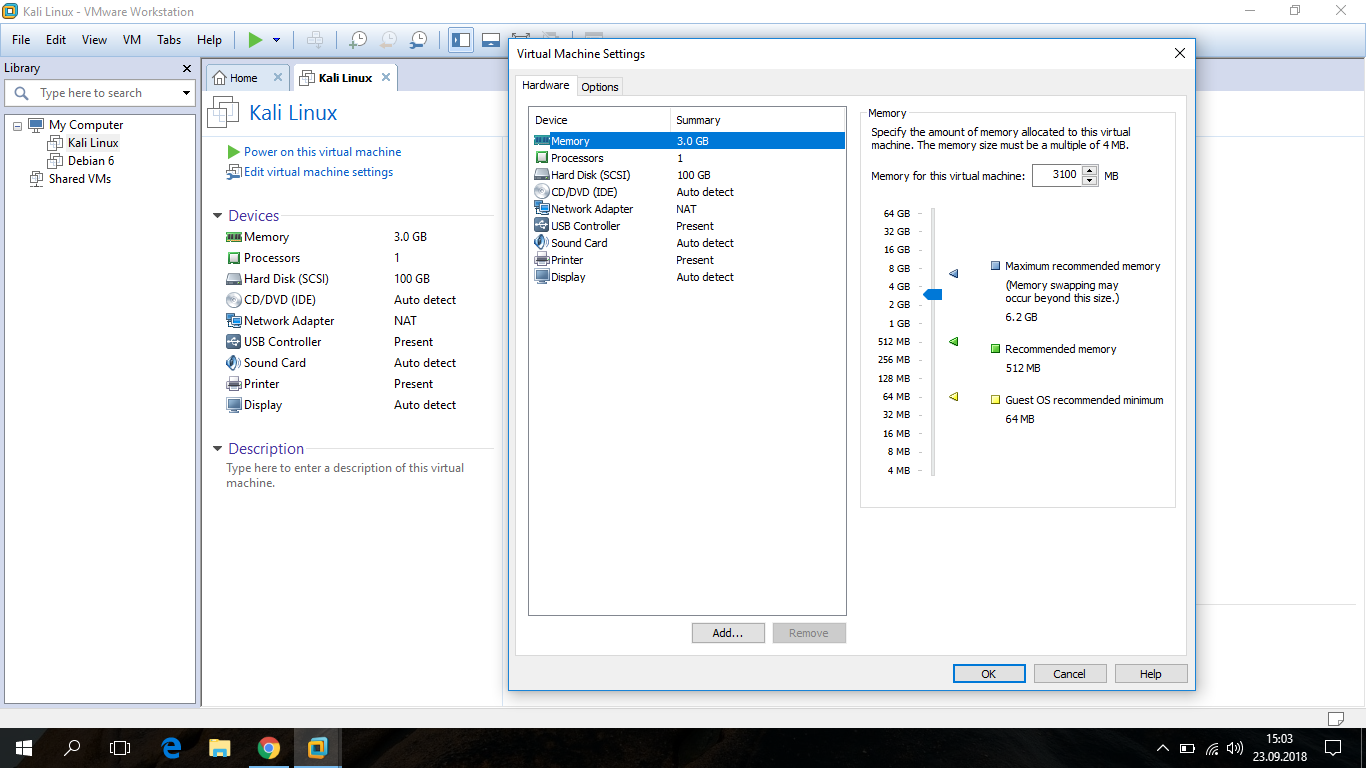
Task: Click OK in Virtual Machine Settings
Action: 989,674
